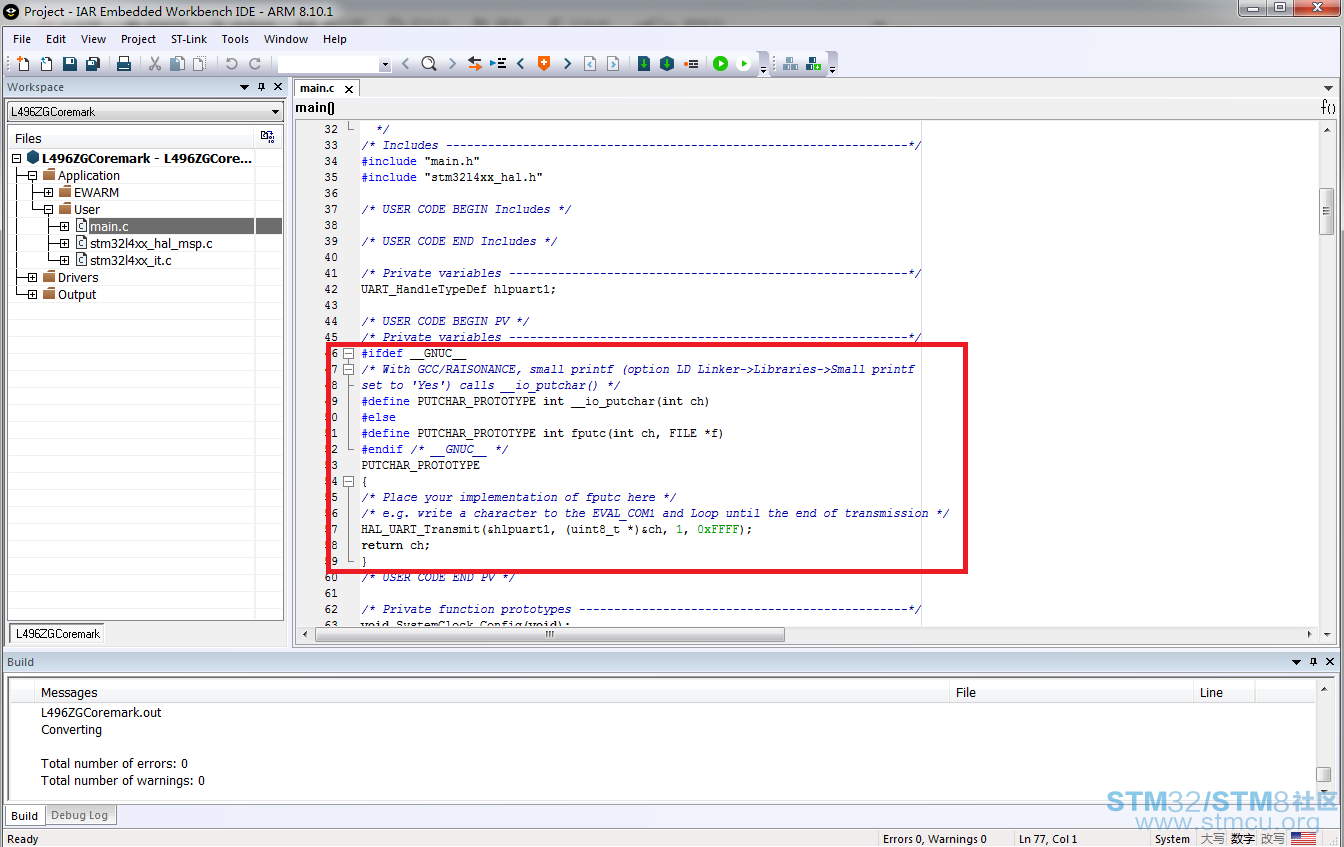Screen dimensions: 1344x847
Task: Click the Replace arrows icon
Action: [475, 64]
